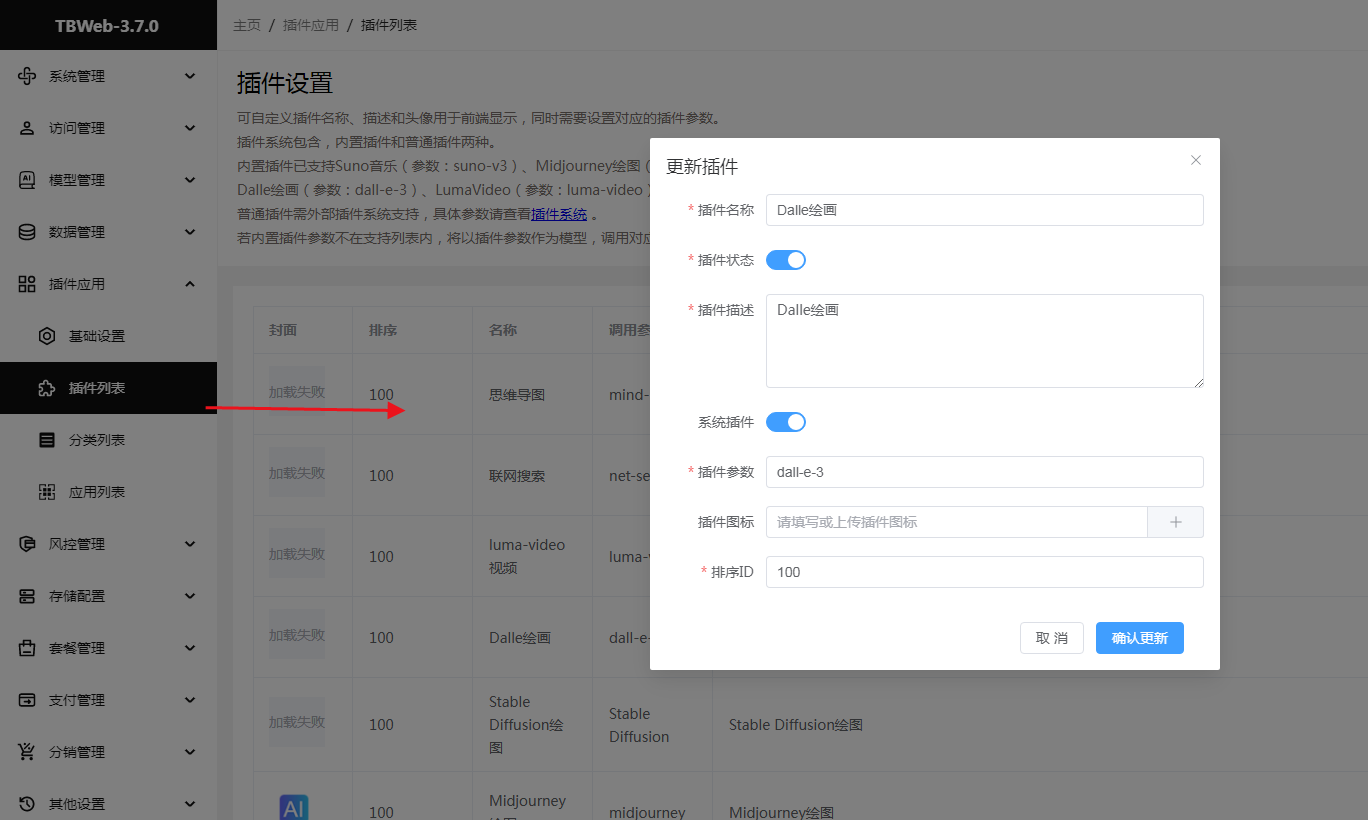
Task: Click the 插件参数 input field
Action: pos(984,472)
